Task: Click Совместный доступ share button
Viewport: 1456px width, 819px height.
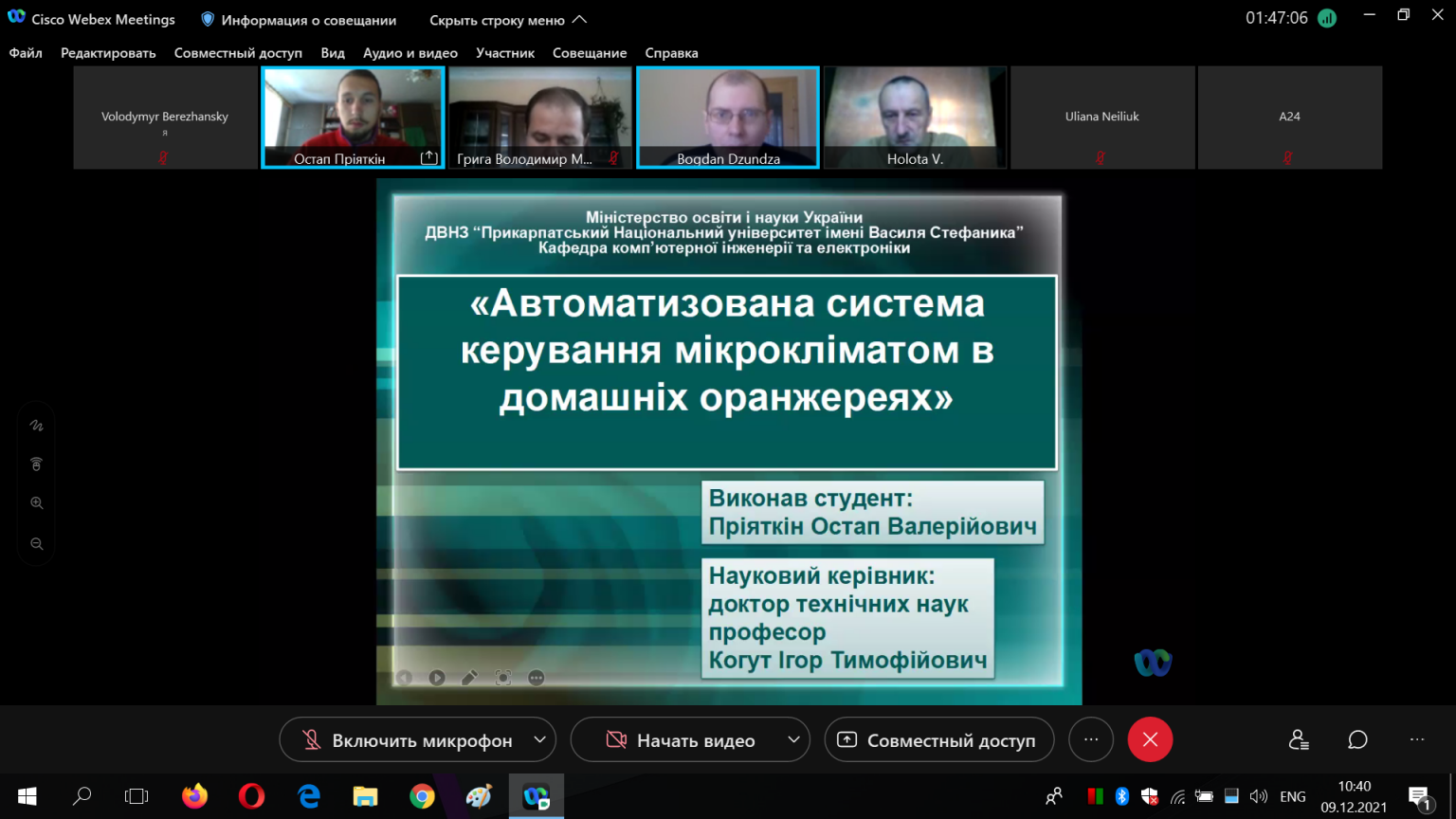Action: [x=938, y=740]
